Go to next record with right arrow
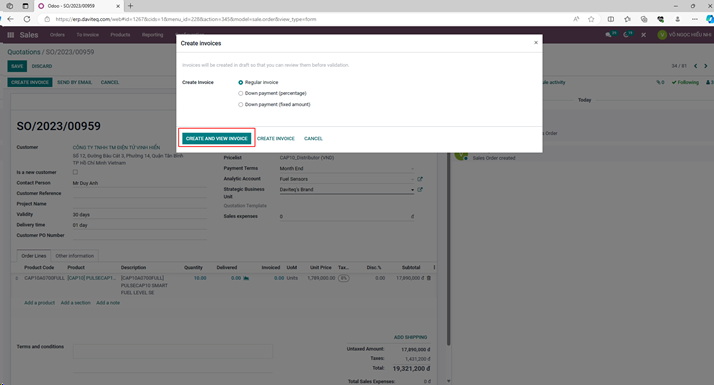This screenshot has width=714, height=385. 706,66
